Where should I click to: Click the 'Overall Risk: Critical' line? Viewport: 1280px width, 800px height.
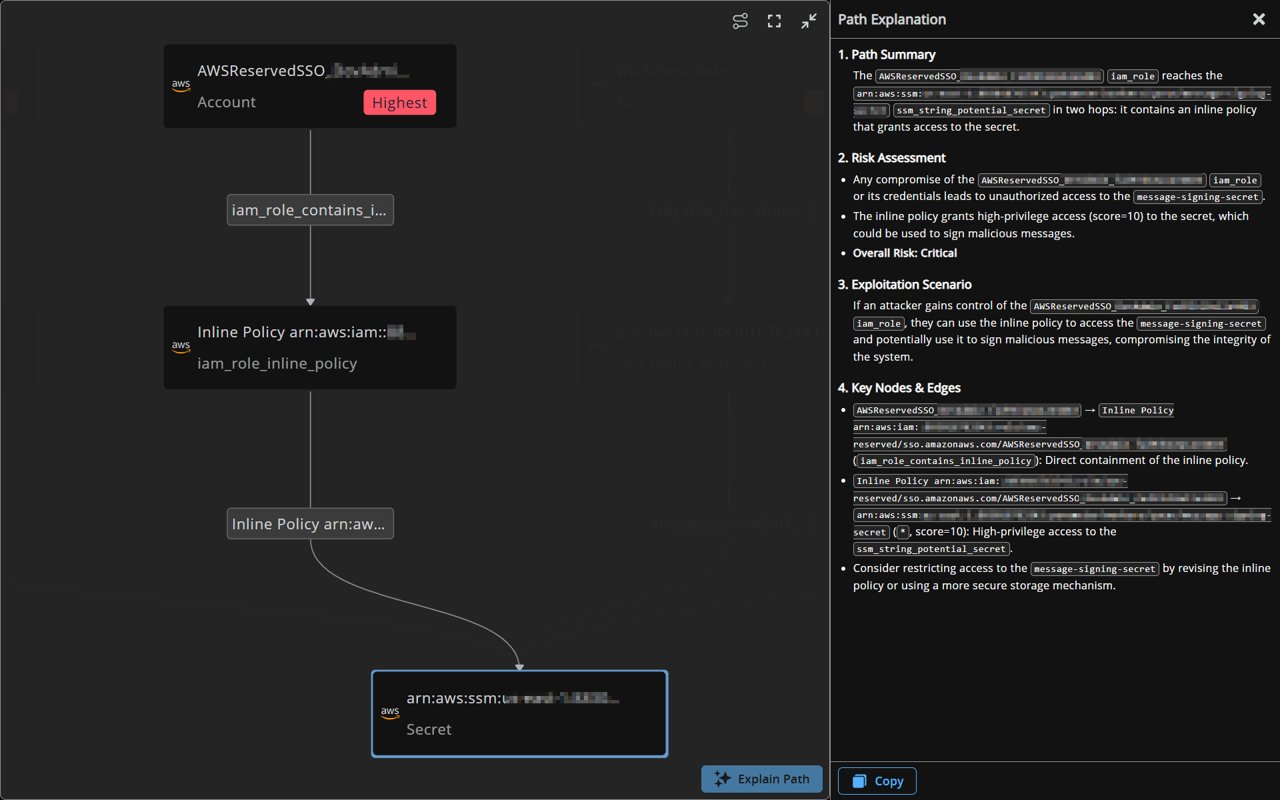click(905, 253)
